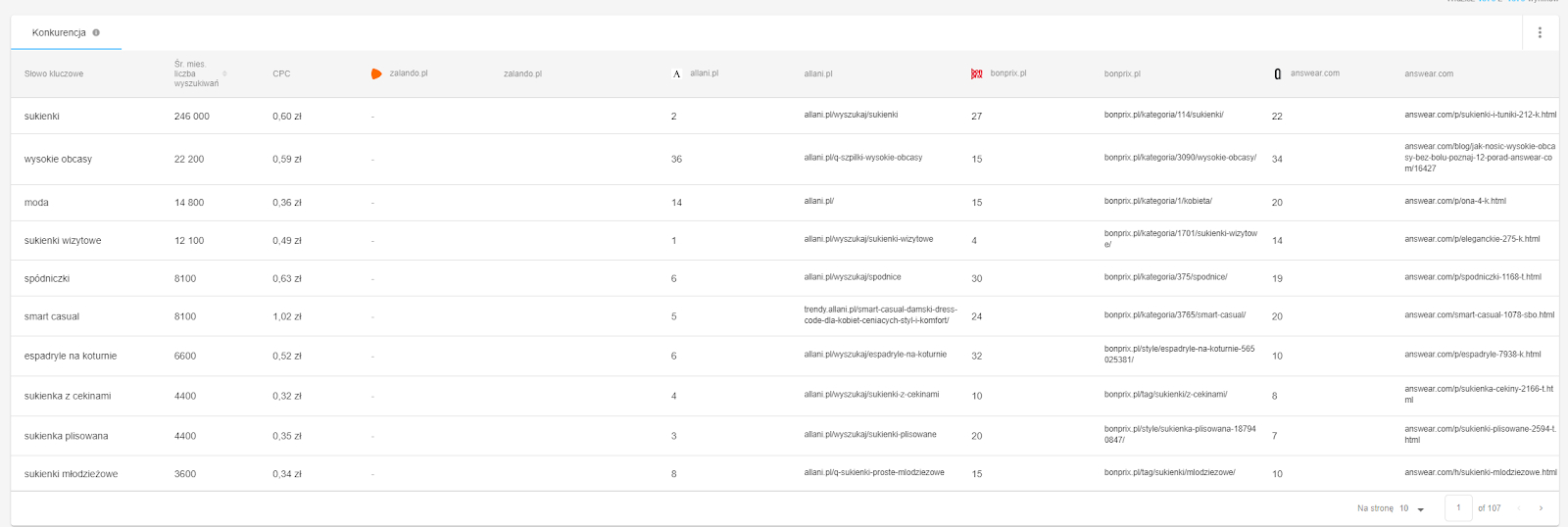1568x527 pixels.
Task: Open answear.com/p/ona-4-k.html URL
Action: [x=1455, y=201]
